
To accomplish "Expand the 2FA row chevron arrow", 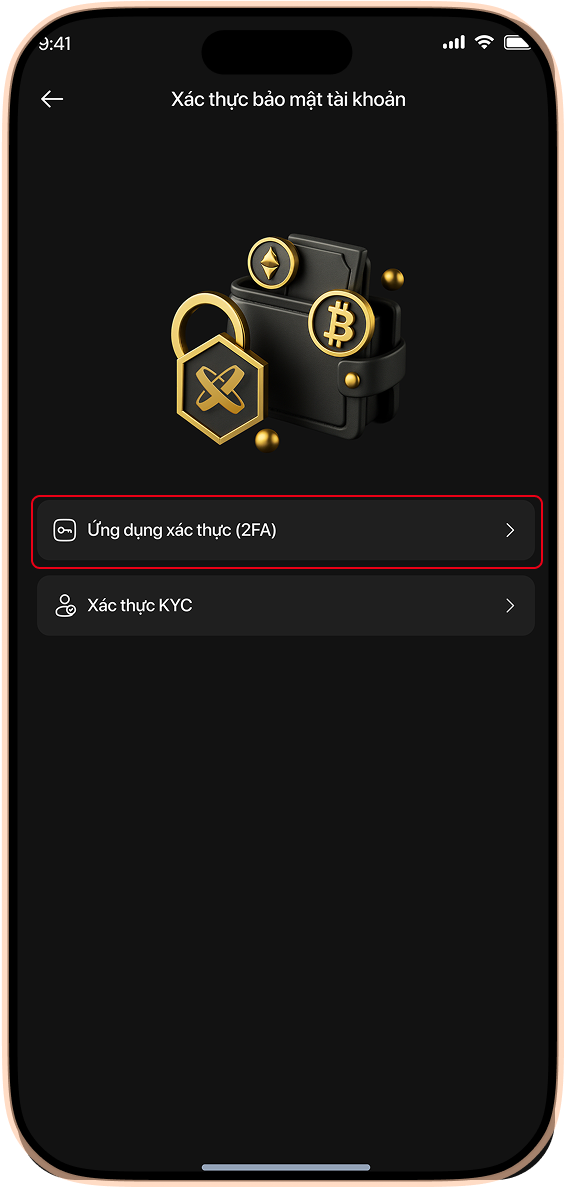I will 509,531.
